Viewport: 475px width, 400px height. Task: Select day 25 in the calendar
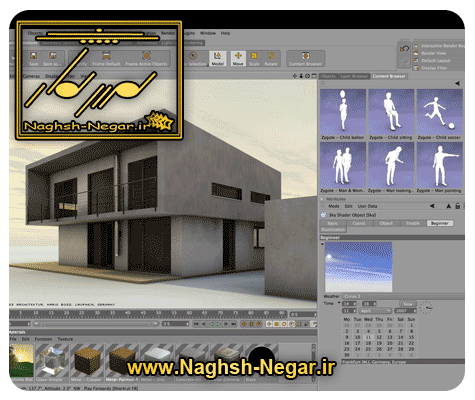(368, 349)
